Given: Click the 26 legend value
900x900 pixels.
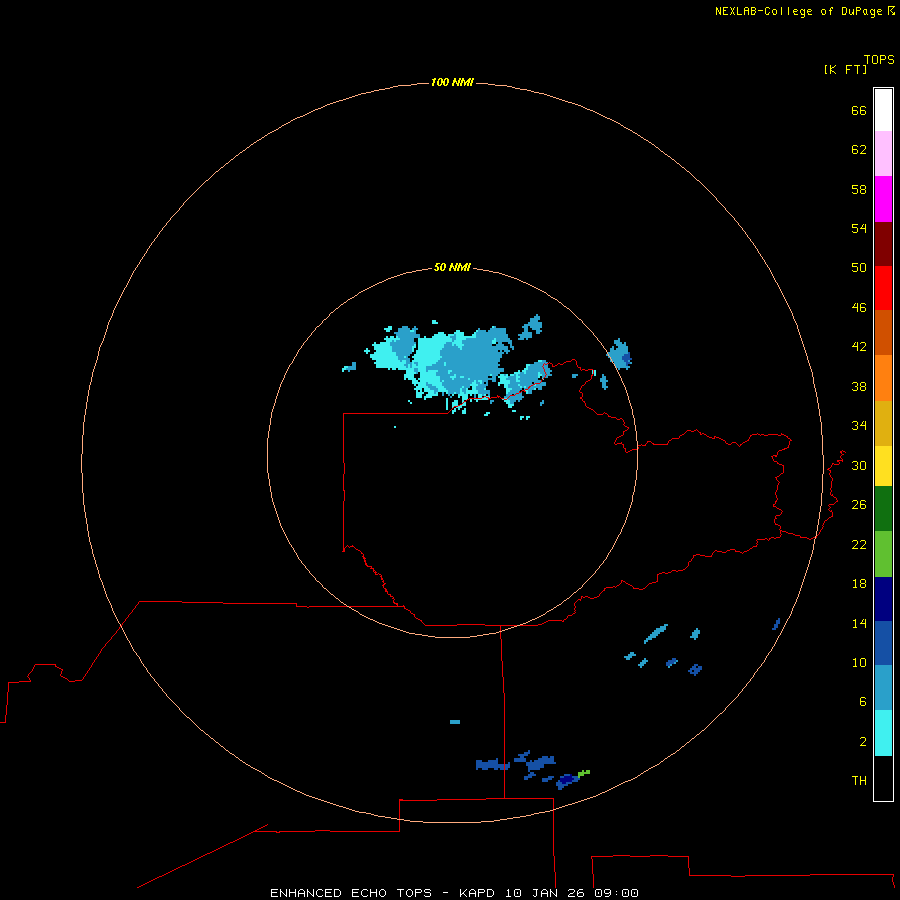Looking at the screenshot, I should tap(859, 505).
